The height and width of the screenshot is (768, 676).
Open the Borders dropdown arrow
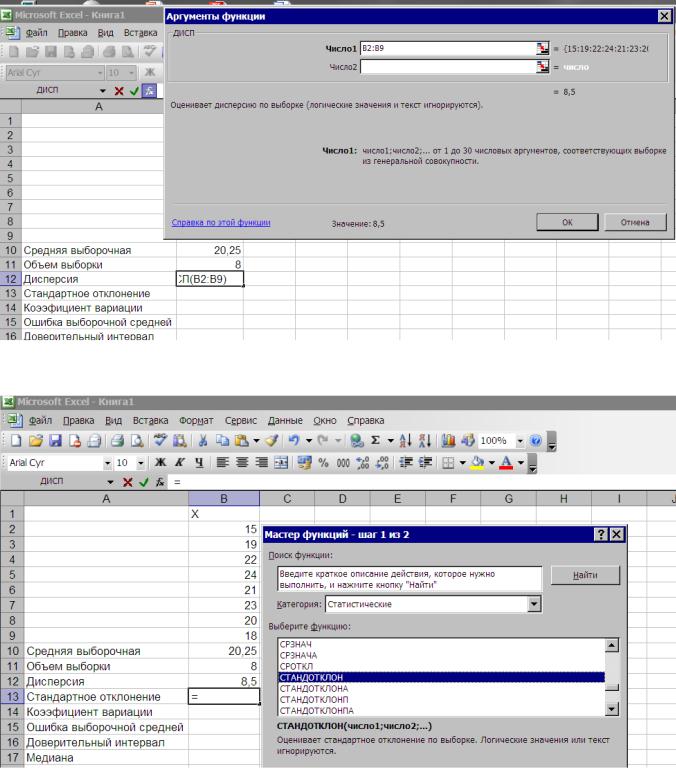pyautogui.click(x=462, y=462)
